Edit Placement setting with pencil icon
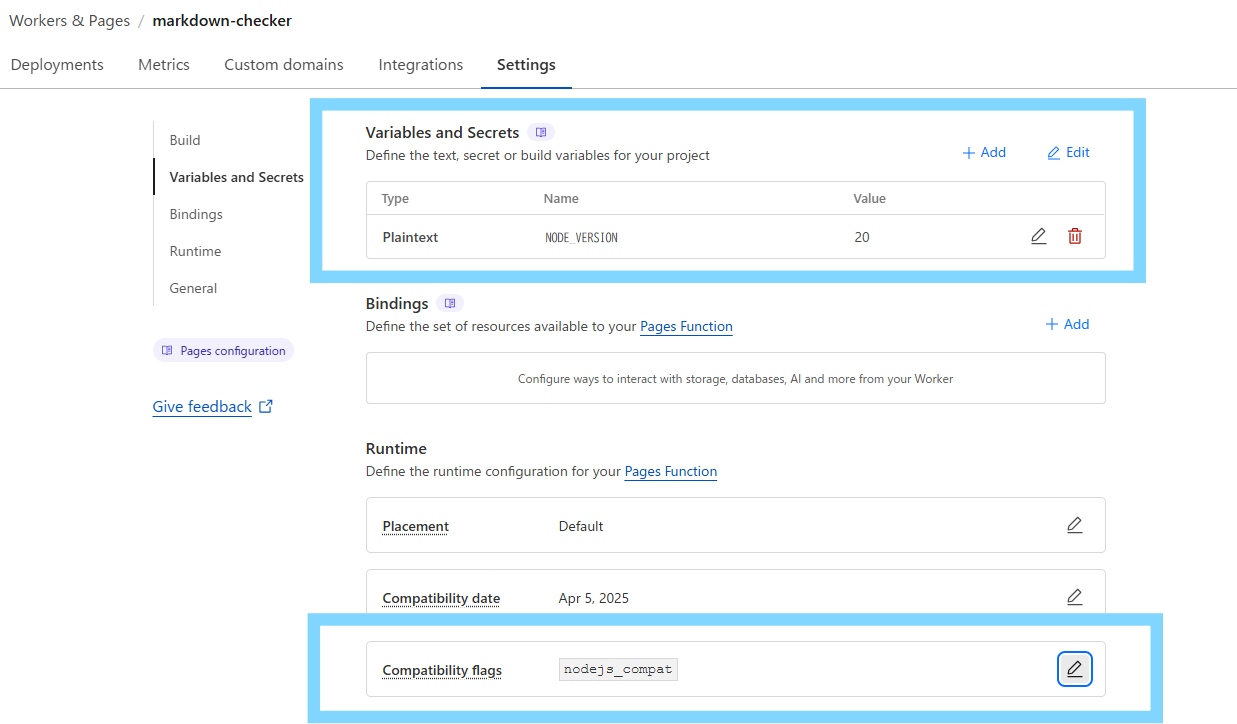 [x=1075, y=524]
